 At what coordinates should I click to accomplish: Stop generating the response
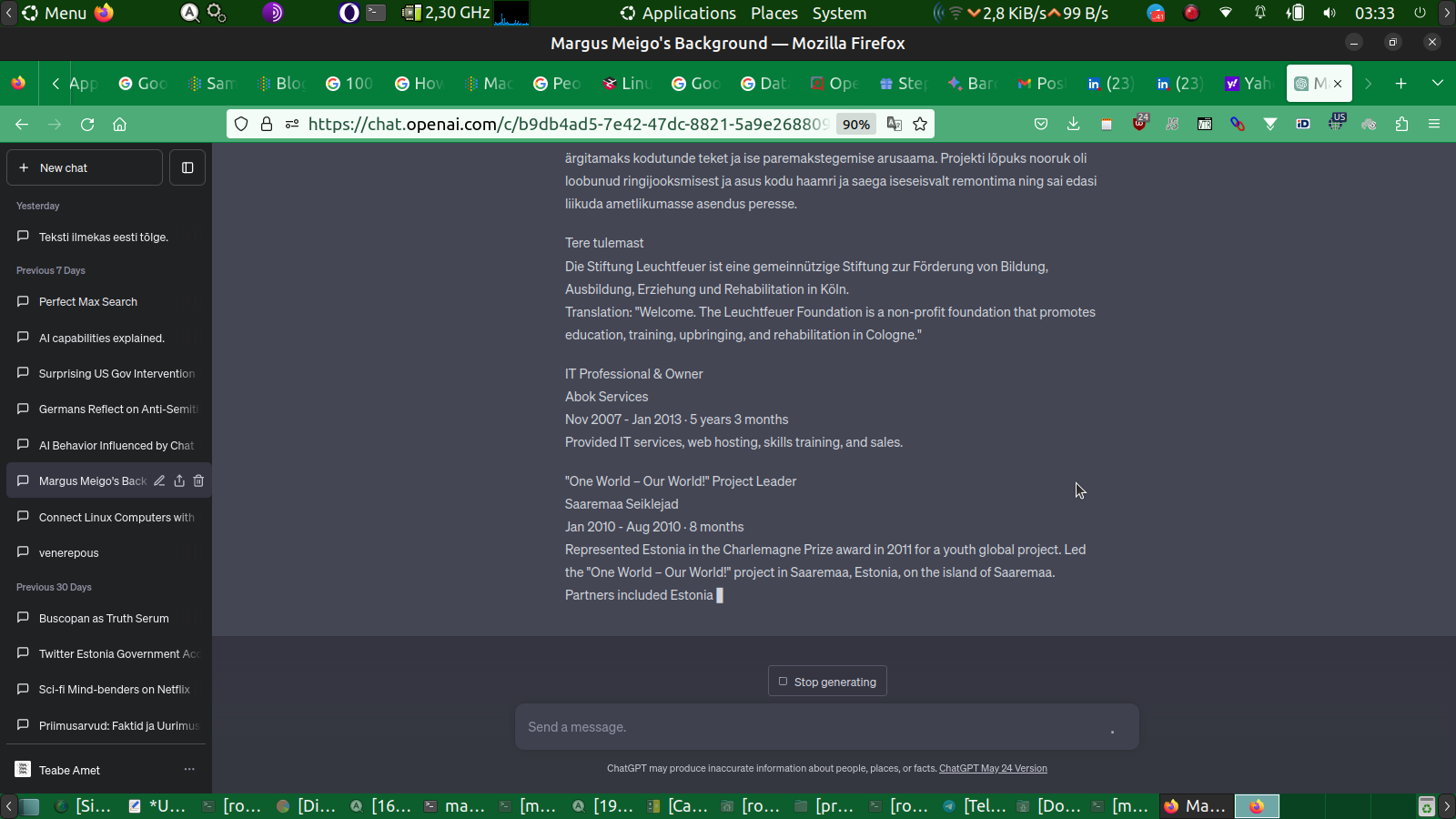[827, 682]
